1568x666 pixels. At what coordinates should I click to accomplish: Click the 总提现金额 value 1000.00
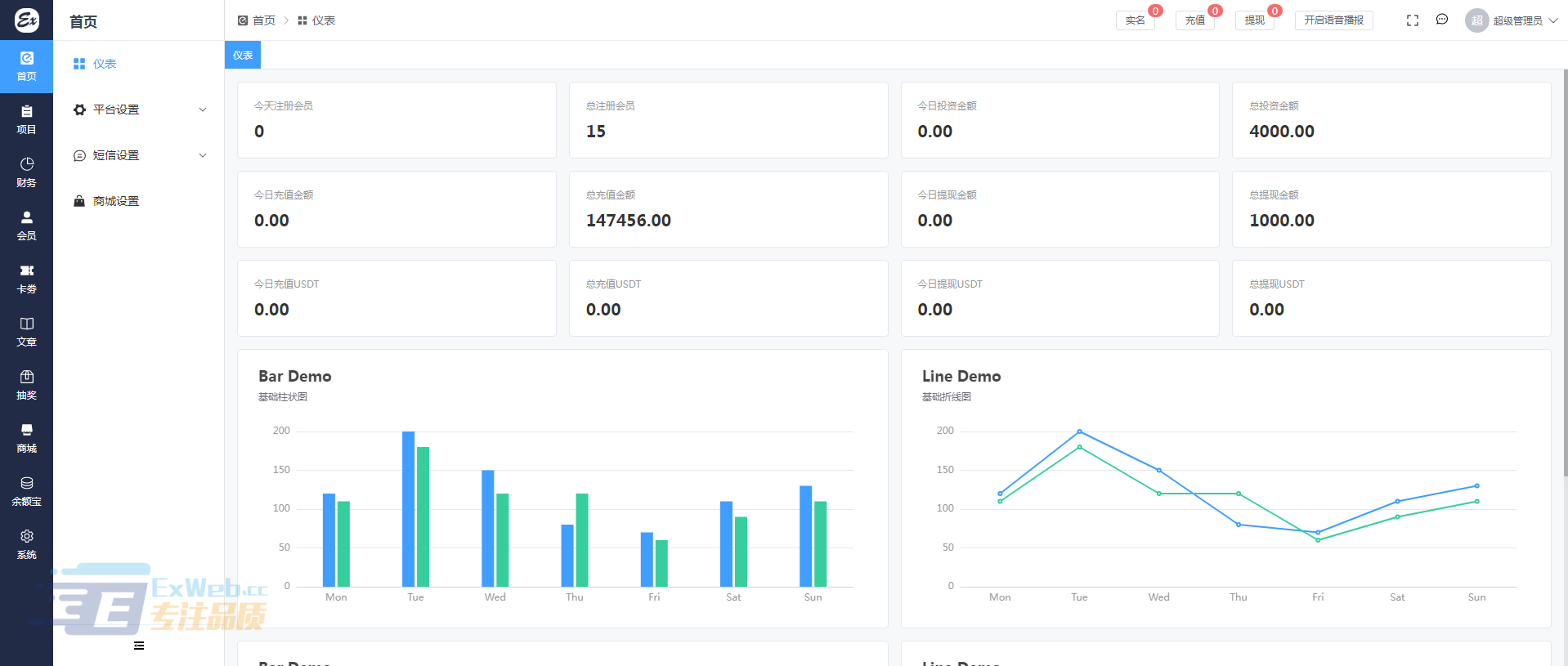(x=1282, y=221)
